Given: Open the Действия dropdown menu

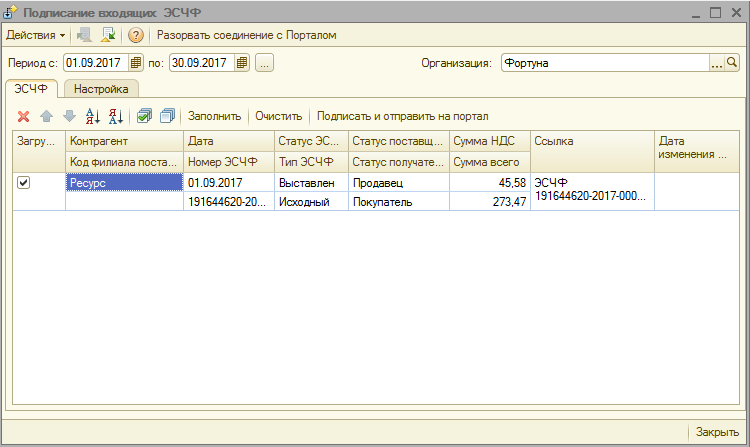Looking at the screenshot, I should 36,35.
